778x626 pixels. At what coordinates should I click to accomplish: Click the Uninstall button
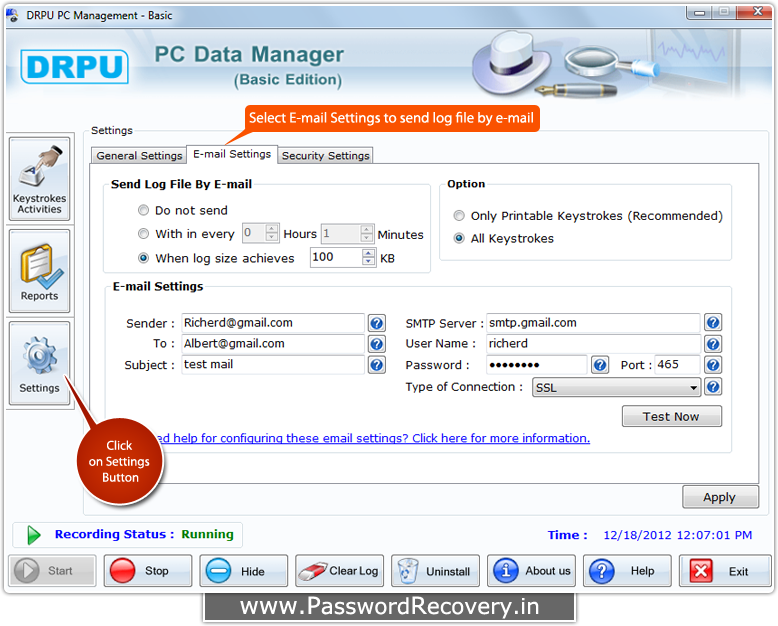tap(435, 571)
